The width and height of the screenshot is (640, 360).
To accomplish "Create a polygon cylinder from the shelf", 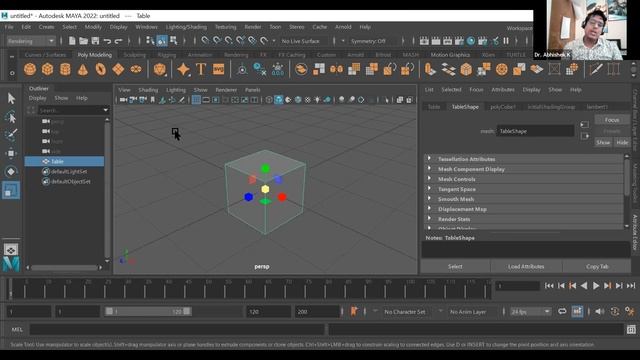I will pyautogui.click(x=65, y=69).
